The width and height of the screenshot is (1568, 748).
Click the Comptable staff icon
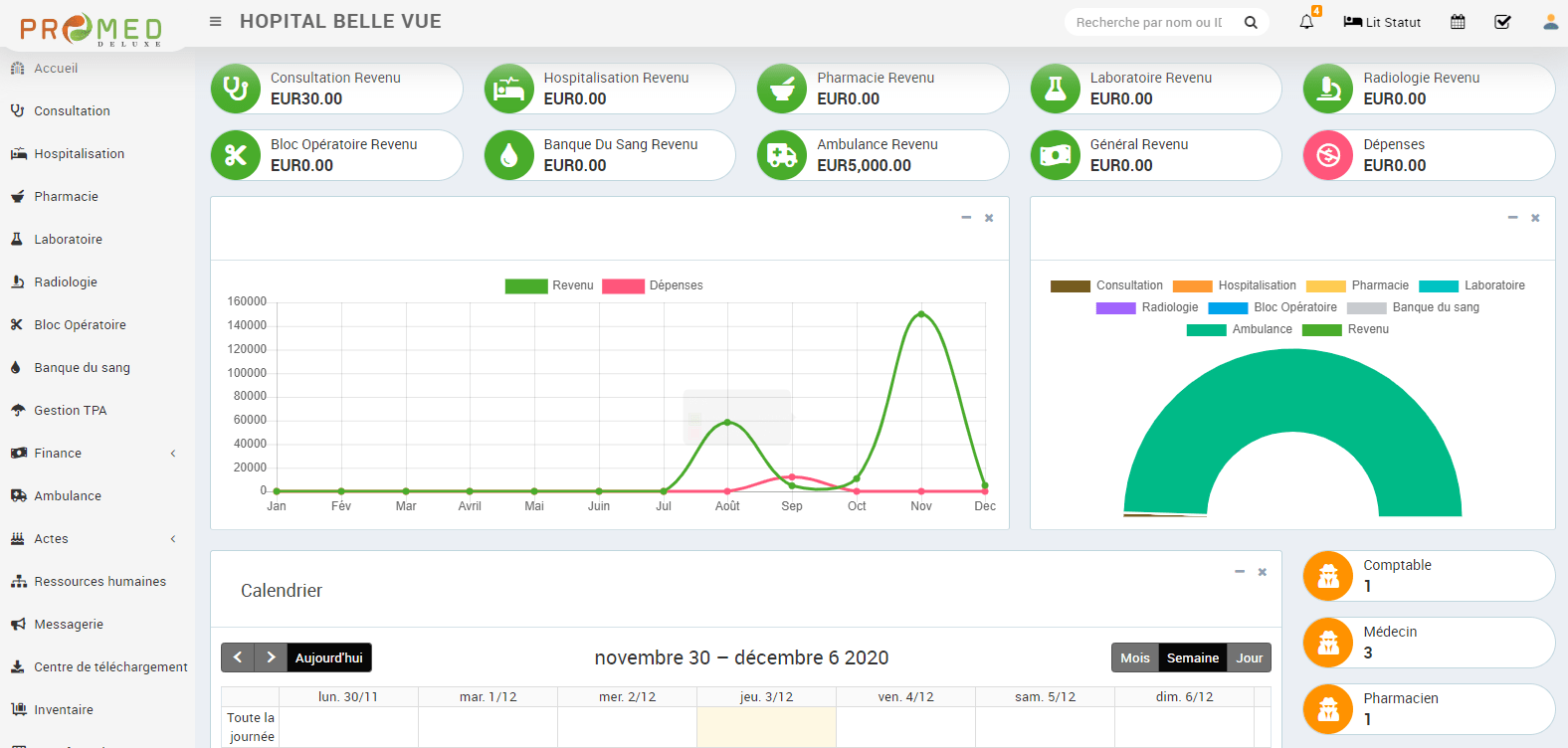coord(1328,576)
